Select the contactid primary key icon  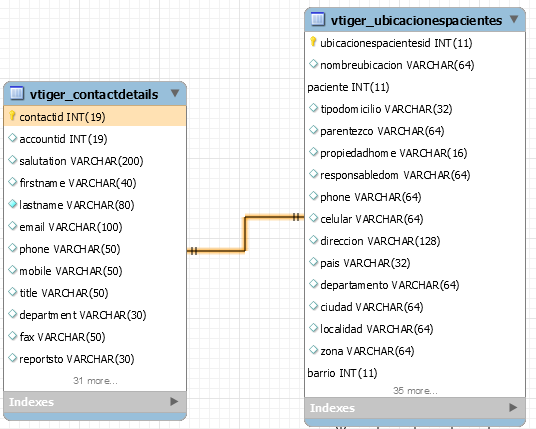(12, 116)
